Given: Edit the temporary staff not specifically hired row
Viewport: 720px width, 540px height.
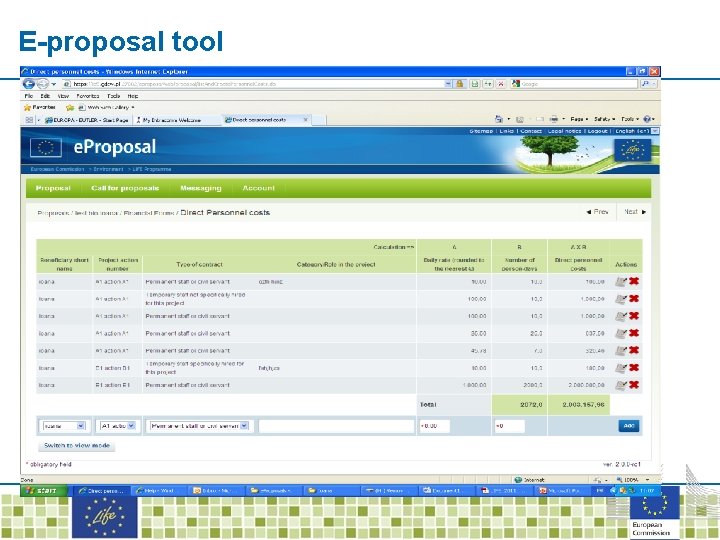Looking at the screenshot, I should 621,299.
